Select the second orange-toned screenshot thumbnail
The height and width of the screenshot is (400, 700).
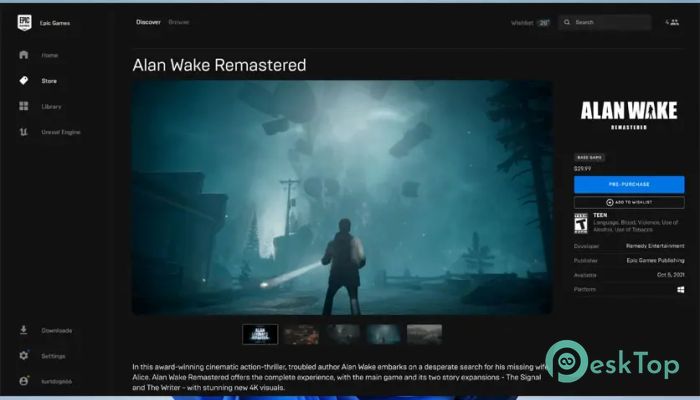click(x=301, y=334)
